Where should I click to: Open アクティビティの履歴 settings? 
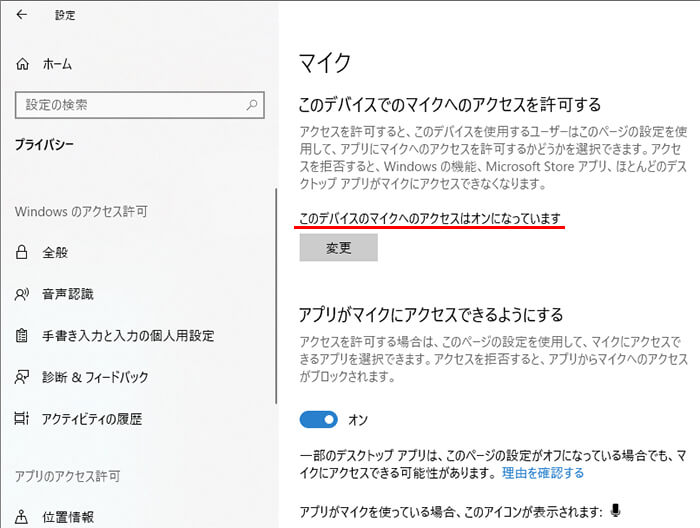92,419
